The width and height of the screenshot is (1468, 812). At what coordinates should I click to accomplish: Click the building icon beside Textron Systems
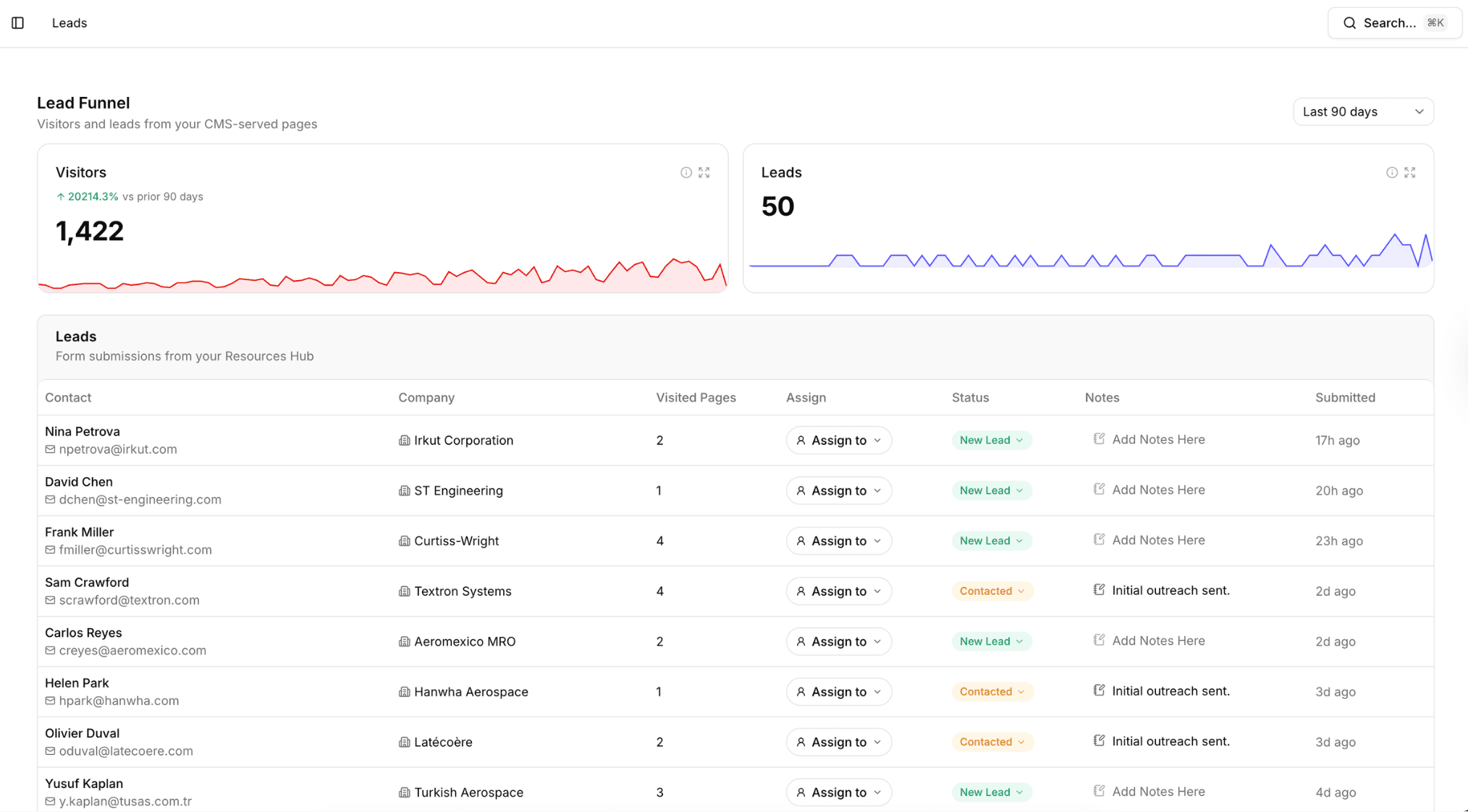tap(404, 591)
